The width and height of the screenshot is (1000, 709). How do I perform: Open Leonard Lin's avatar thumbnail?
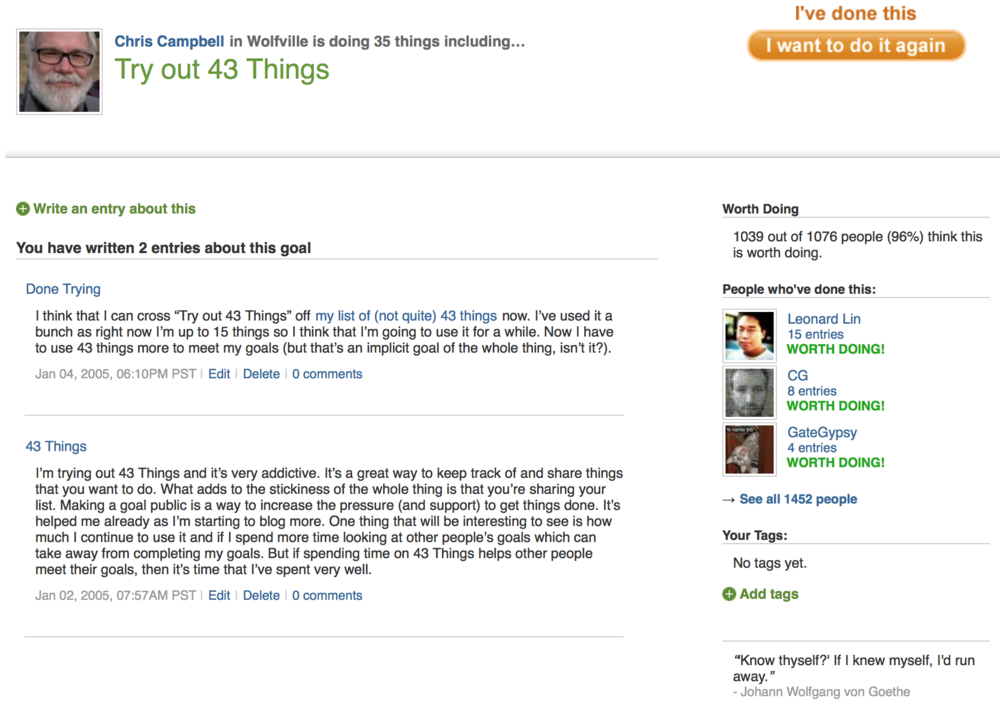(x=749, y=336)
